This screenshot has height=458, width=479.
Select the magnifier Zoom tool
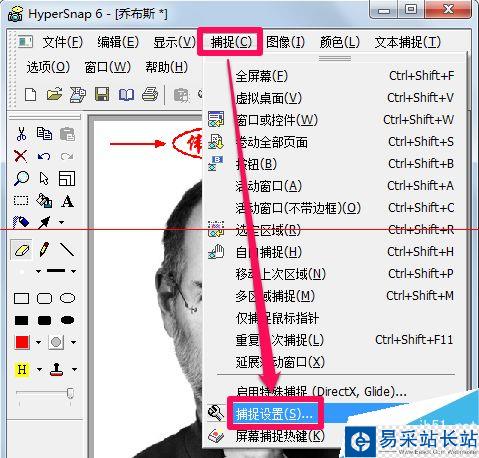tap(21, 179)
